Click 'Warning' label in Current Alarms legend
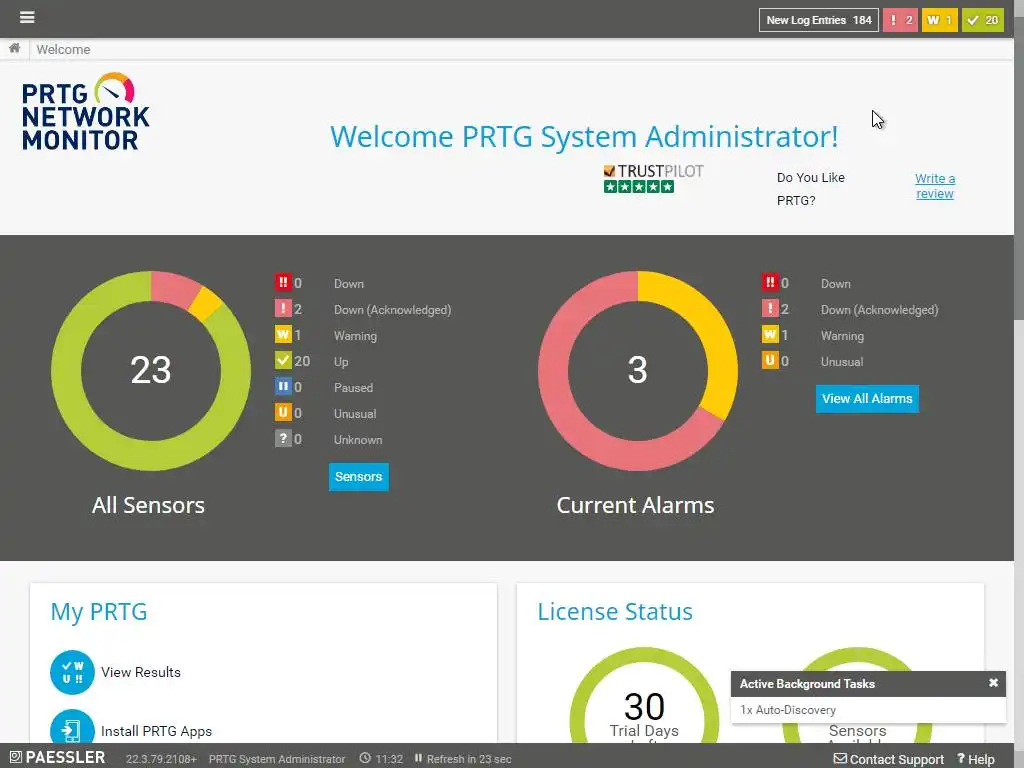The width and height of the screenshot is (1024, 768). (842, 336)
